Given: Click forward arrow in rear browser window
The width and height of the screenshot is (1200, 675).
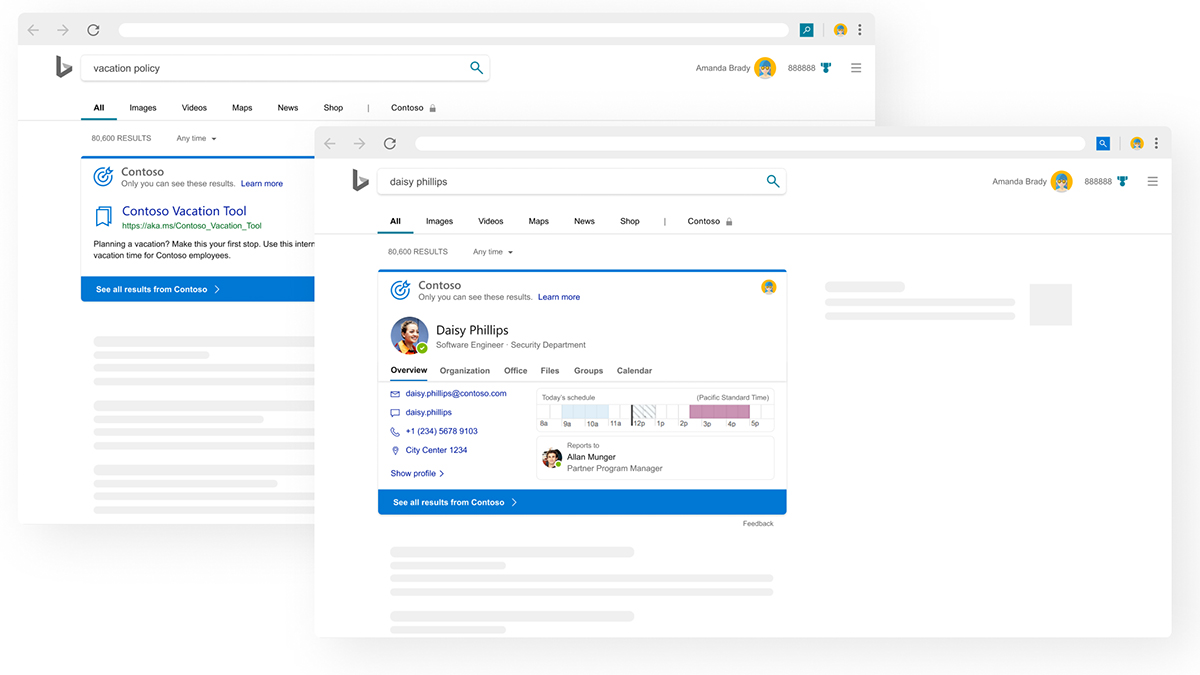Looking at the screenshot, I should [x=63, y=30].
